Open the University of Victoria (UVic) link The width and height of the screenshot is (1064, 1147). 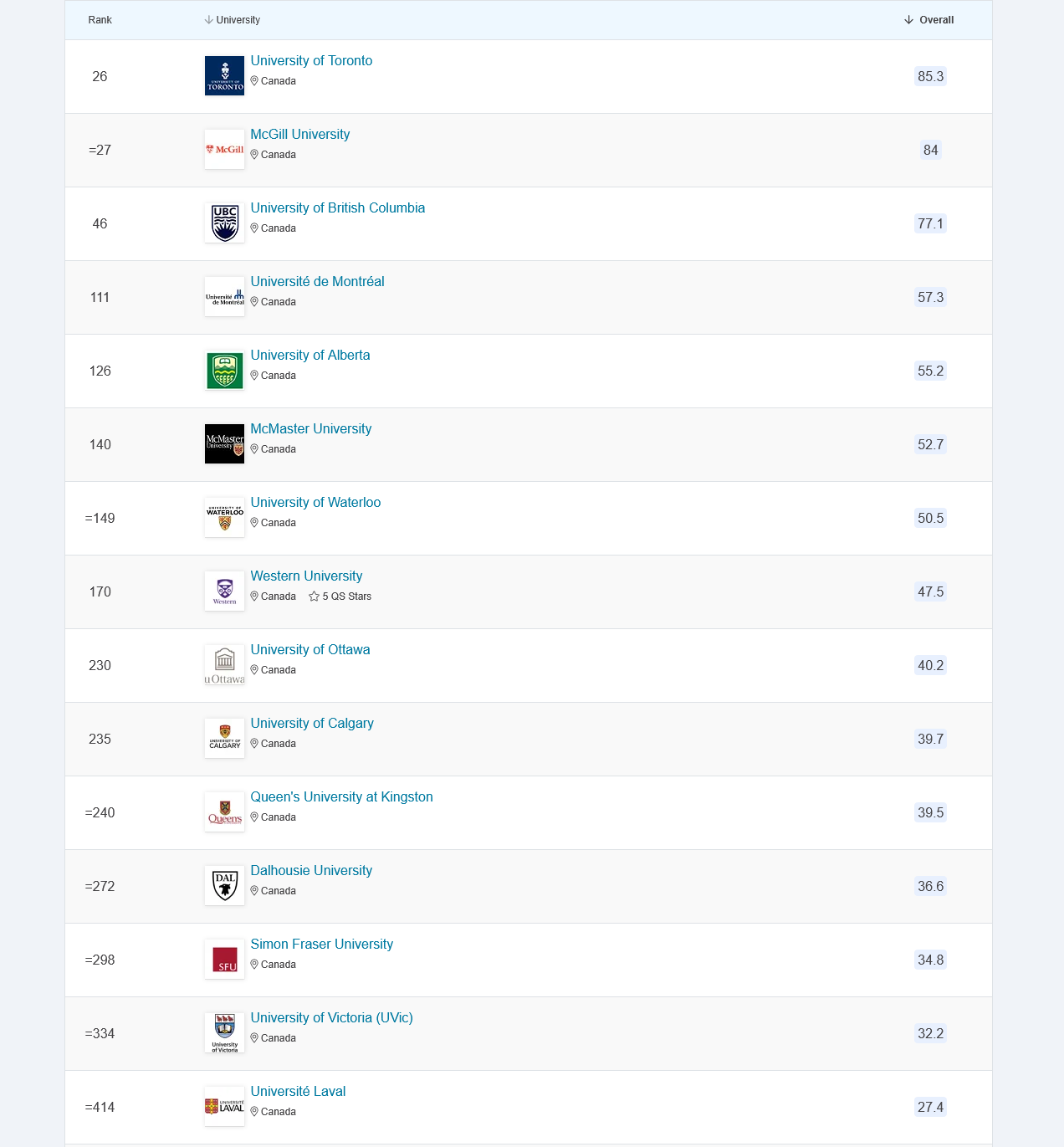point(331,1018)
